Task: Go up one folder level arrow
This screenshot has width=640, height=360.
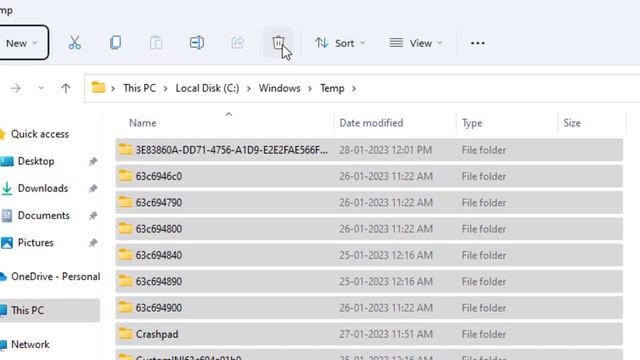Action: 65,88
